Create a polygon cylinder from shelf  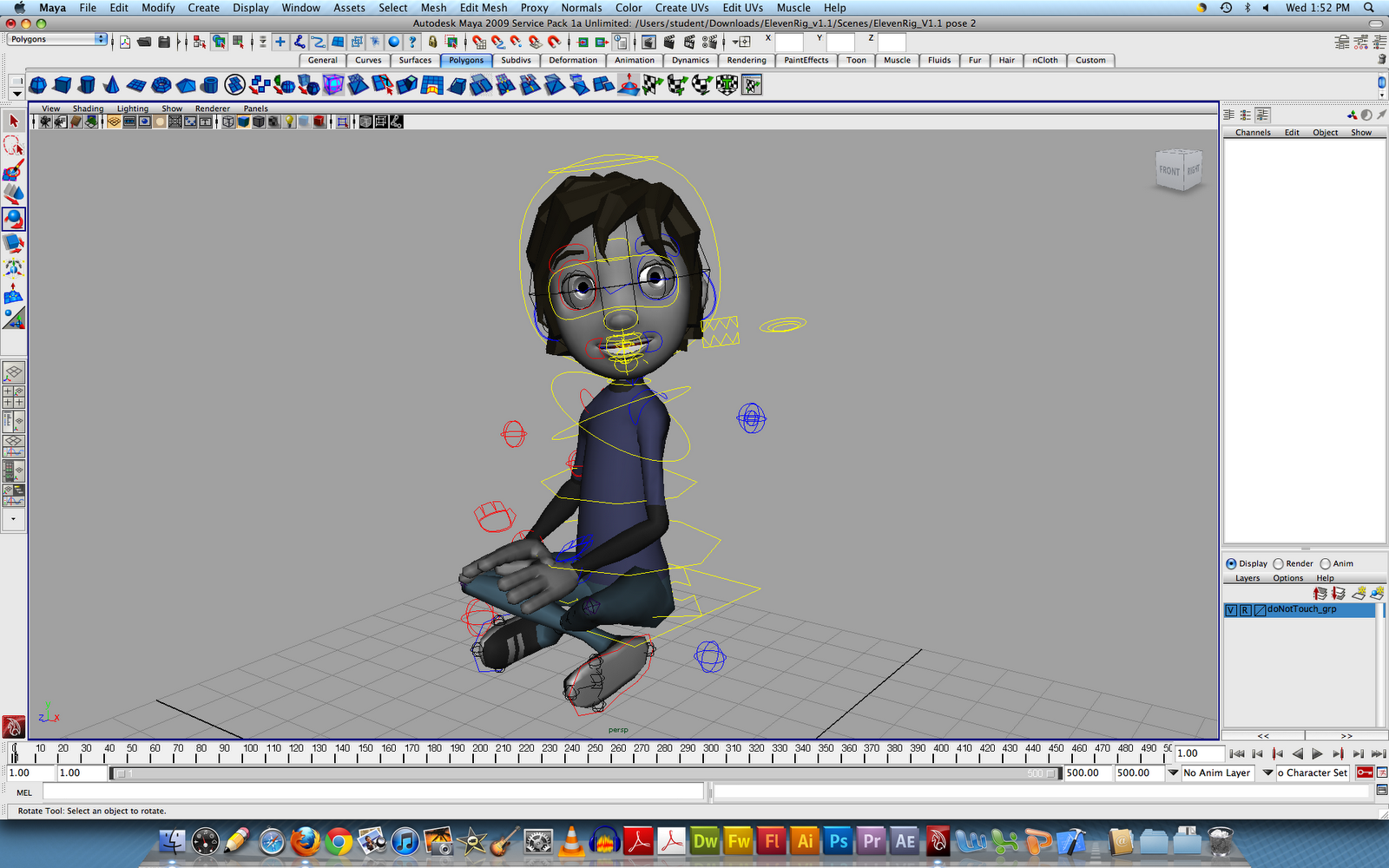[87, 85]
